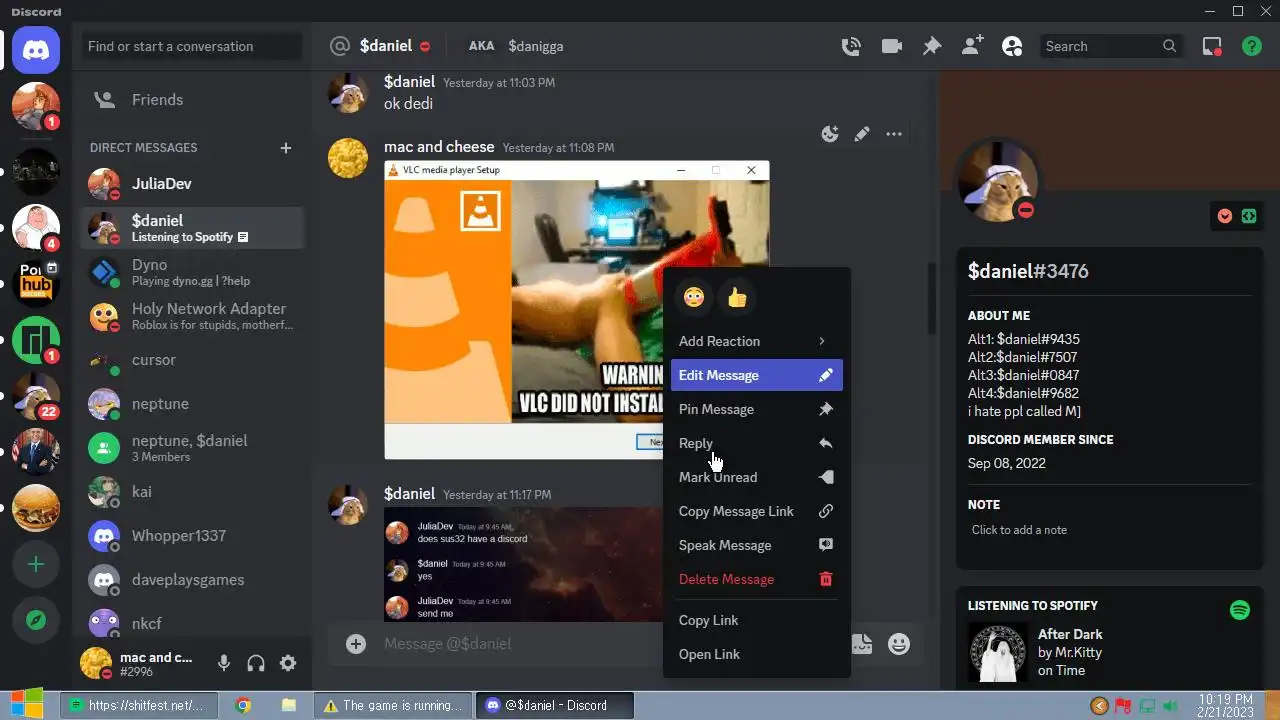Viewport: 1280px width, 720px height.
Task: Open the Peter Griffin server icon
Action: point(36,227)
